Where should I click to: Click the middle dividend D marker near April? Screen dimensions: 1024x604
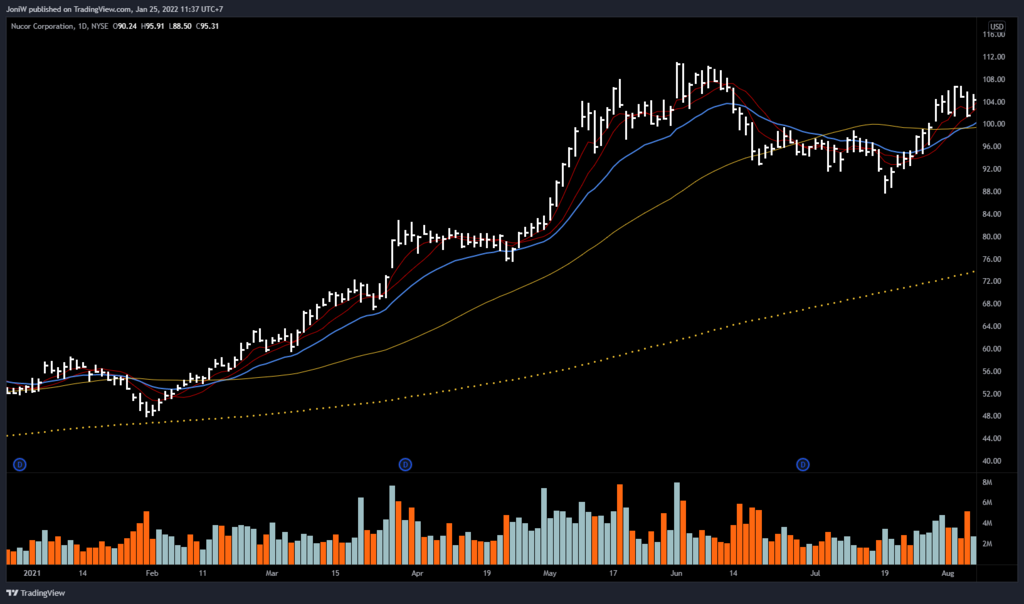pos(405,464)
